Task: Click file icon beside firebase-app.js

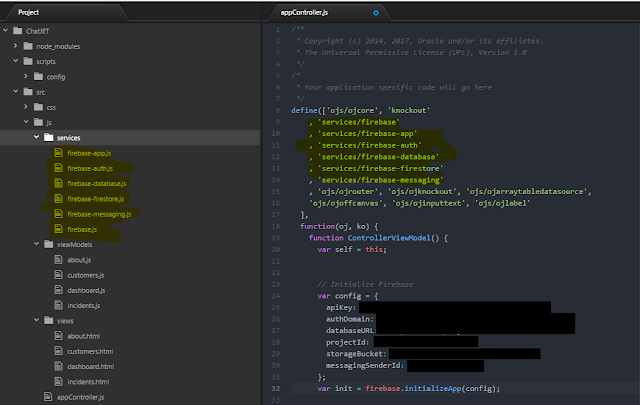Action: [x=58, y=153]
